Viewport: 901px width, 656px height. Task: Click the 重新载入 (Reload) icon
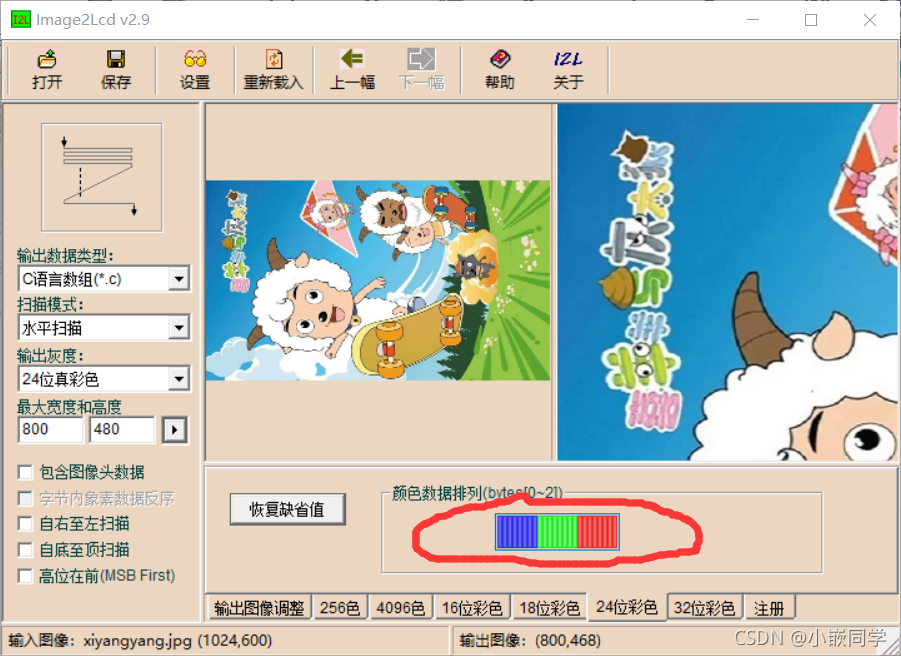coord(274,59)
